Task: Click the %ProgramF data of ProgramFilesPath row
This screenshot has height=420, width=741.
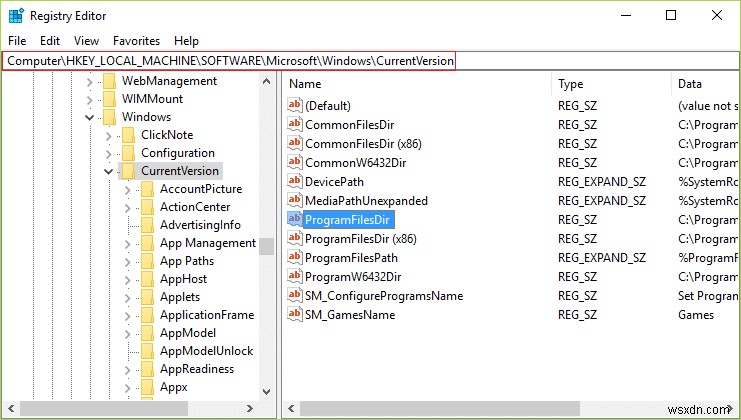Action: [x=708, y=258]
